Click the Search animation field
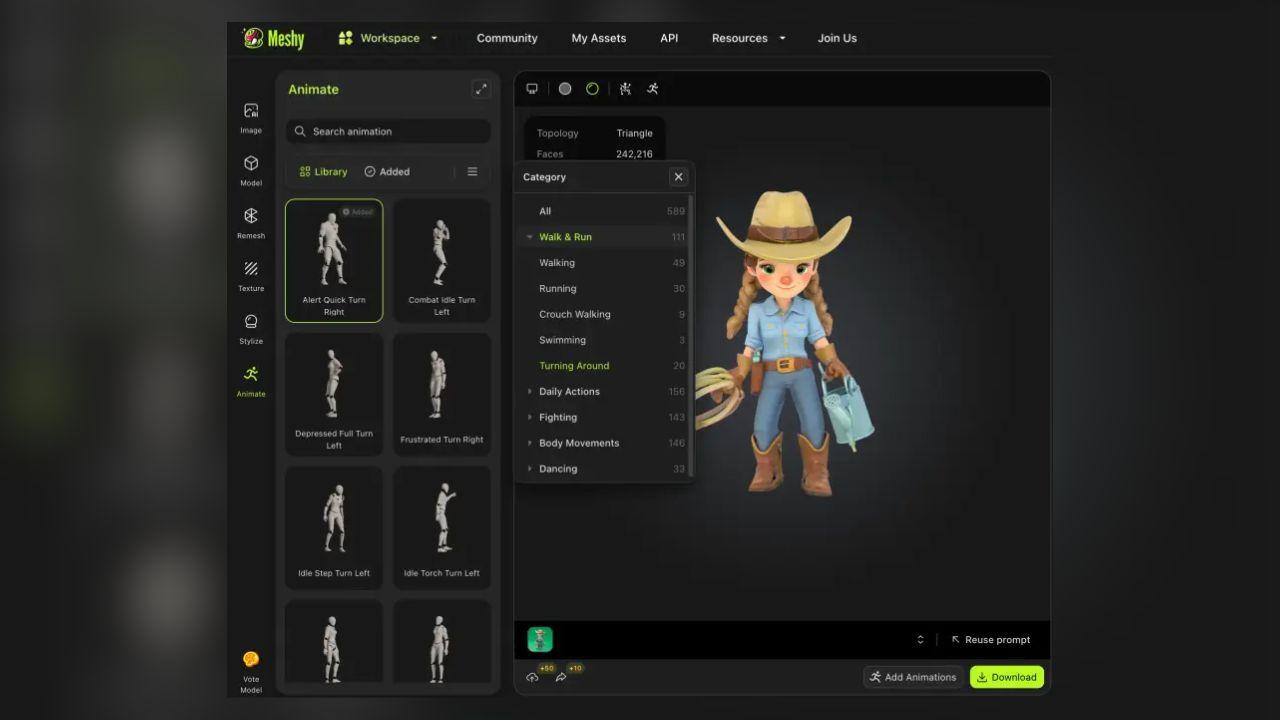Image resolution: width=1280 pixels, height=720 pixels. [388, 131]
